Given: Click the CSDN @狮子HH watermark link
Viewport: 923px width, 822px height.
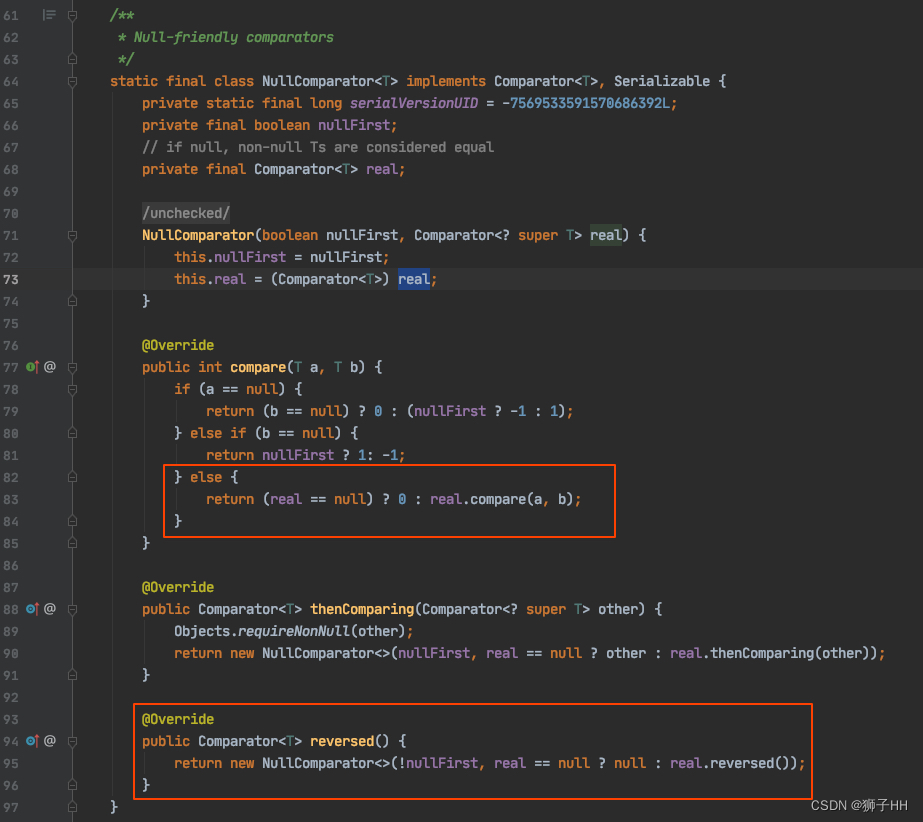Looking at the screenshot, I should pos(862,806).
